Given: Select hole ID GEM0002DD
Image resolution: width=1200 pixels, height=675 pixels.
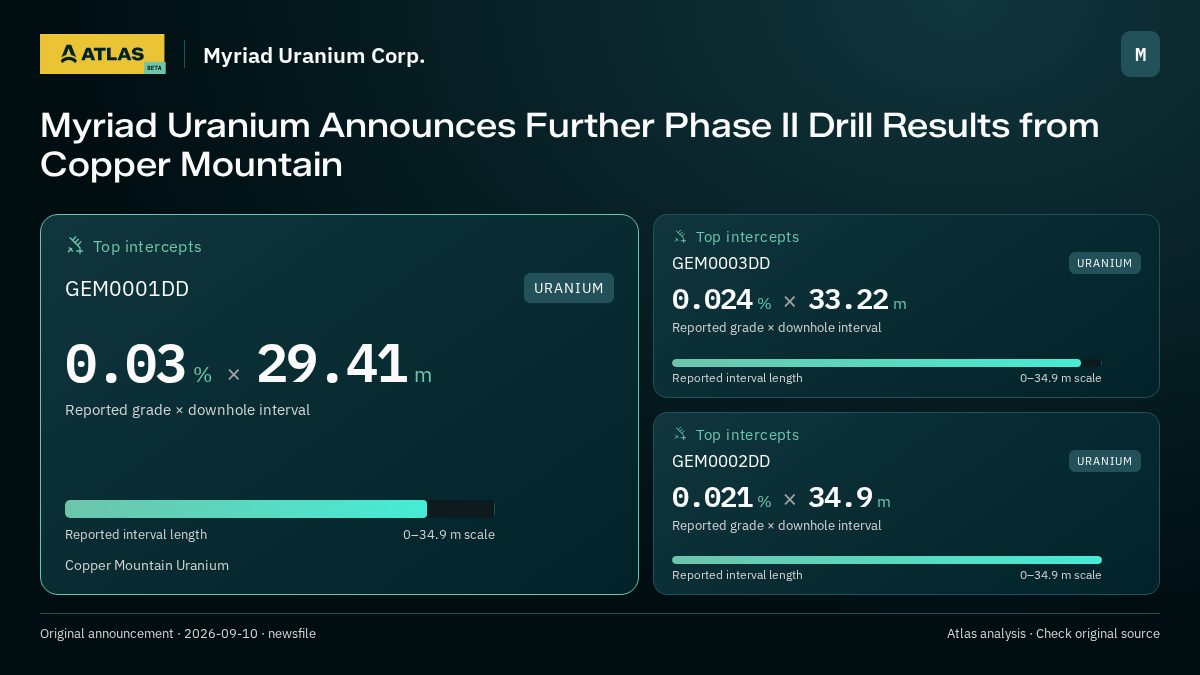Looking at the screenshot, I should [721, 461].
